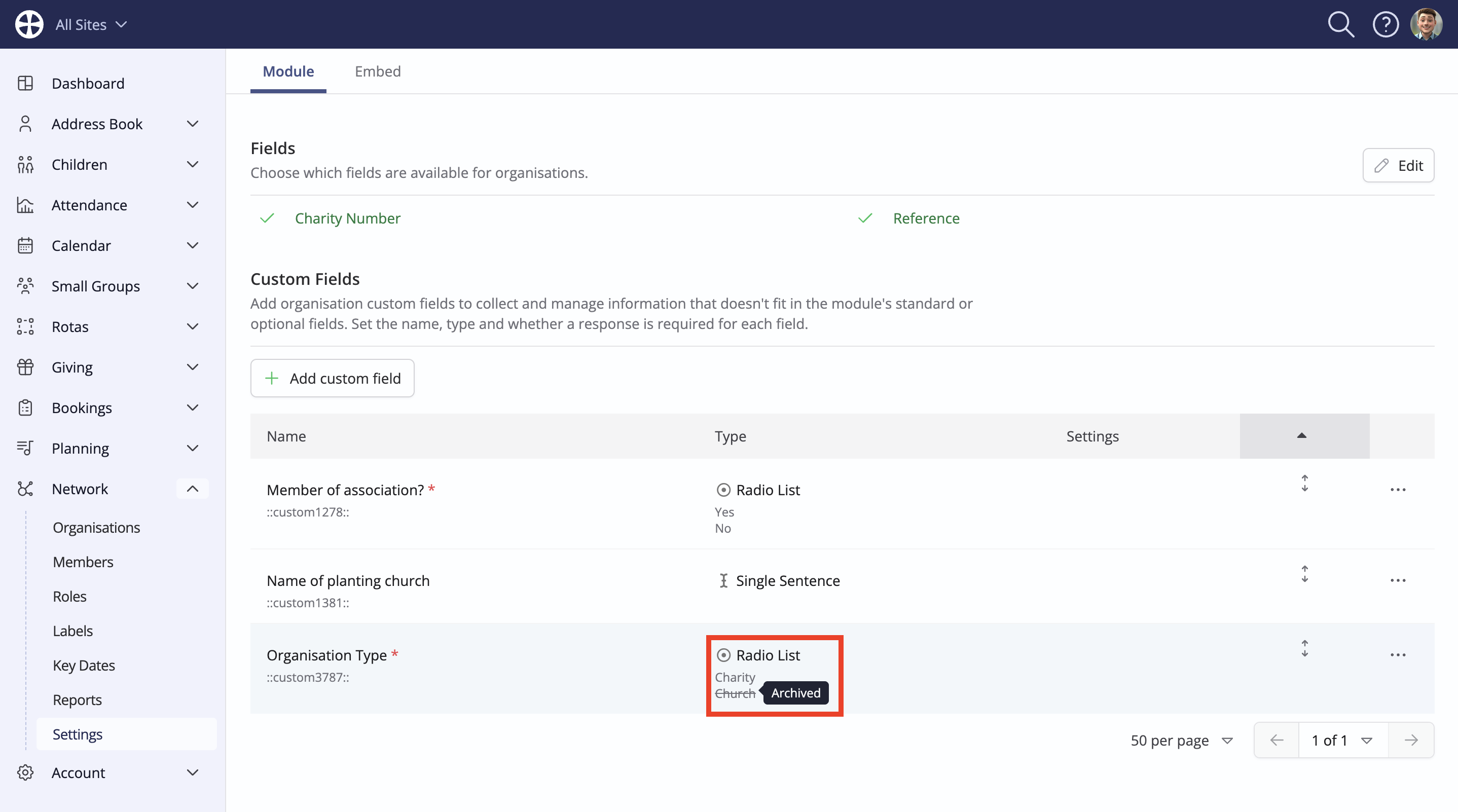
Task: Switch to the Embed tab
Action: point(378,71)
